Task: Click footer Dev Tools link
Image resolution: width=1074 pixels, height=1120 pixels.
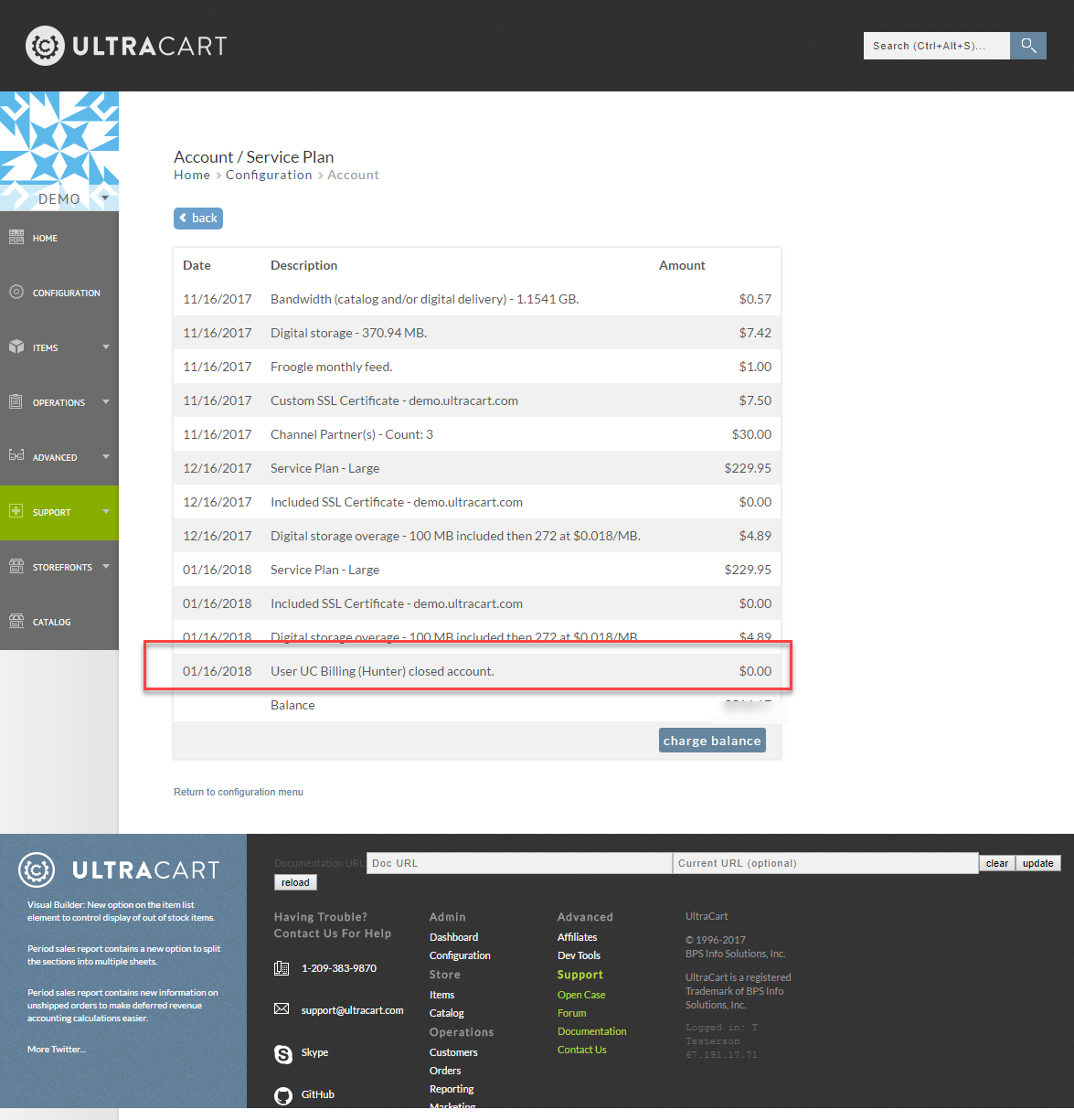Action: pyautogui.click(x=579, y=955)
